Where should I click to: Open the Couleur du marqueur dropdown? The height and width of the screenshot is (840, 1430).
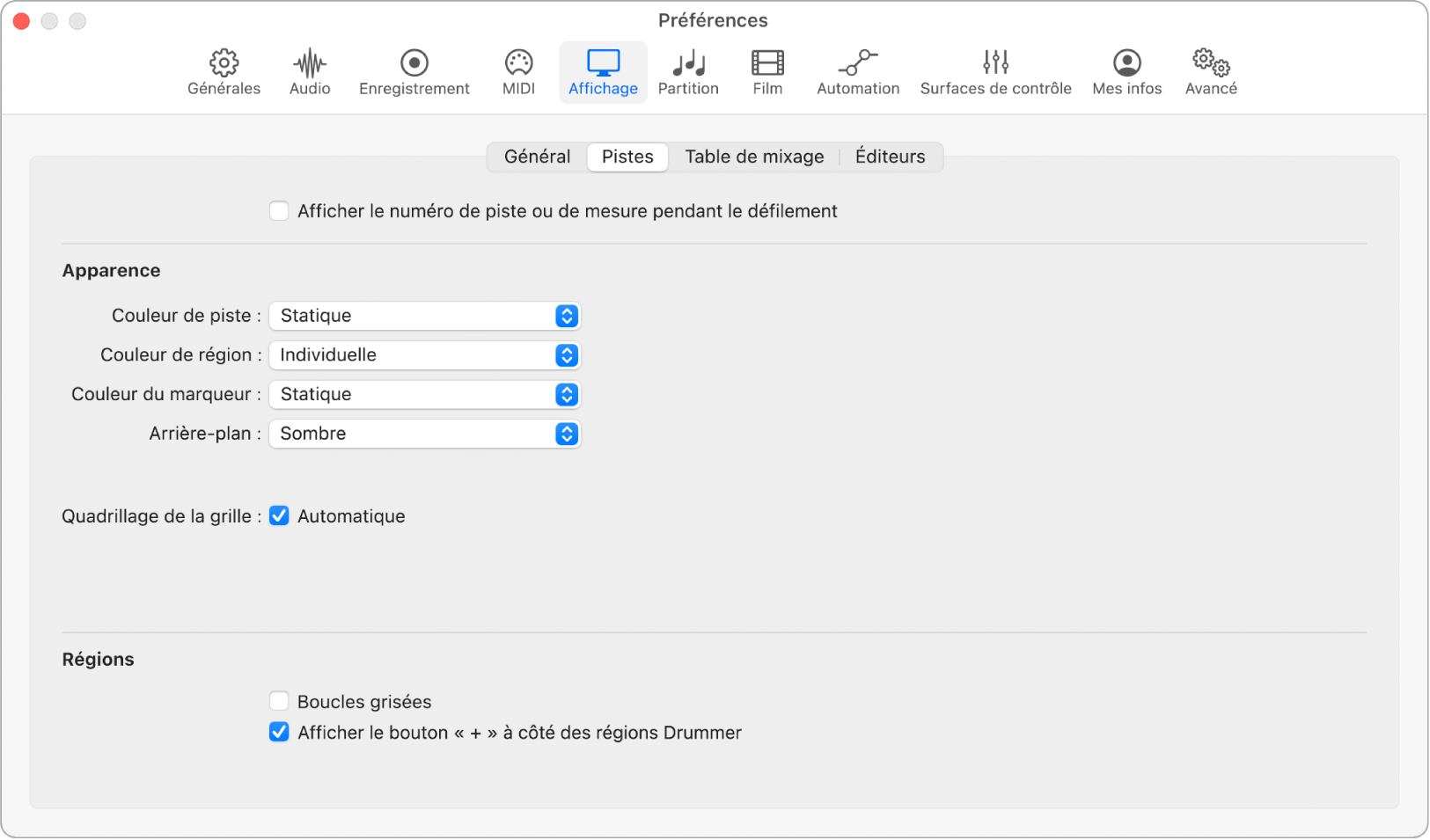425,395
